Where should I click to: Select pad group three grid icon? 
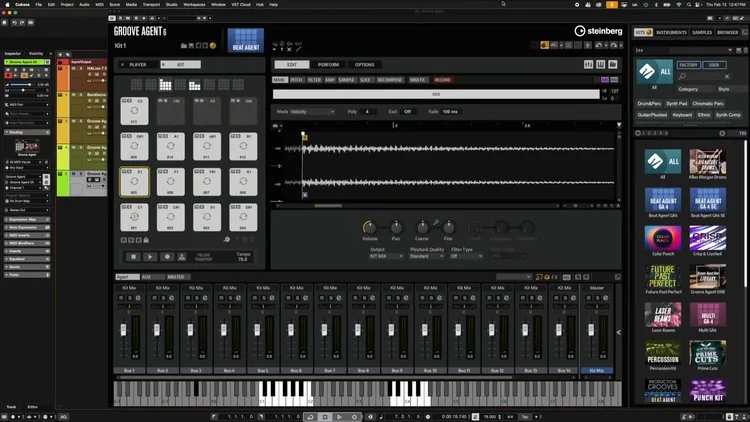point(165,85)
